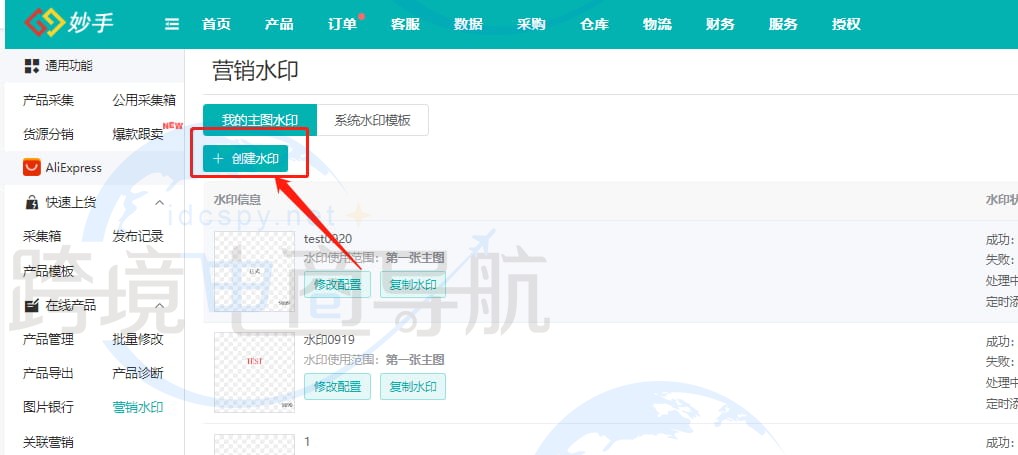Image resolution: width=1018 pixels, height=455 pixels.
Task: Click the 通用功能 grid icon
Action: 31,66
